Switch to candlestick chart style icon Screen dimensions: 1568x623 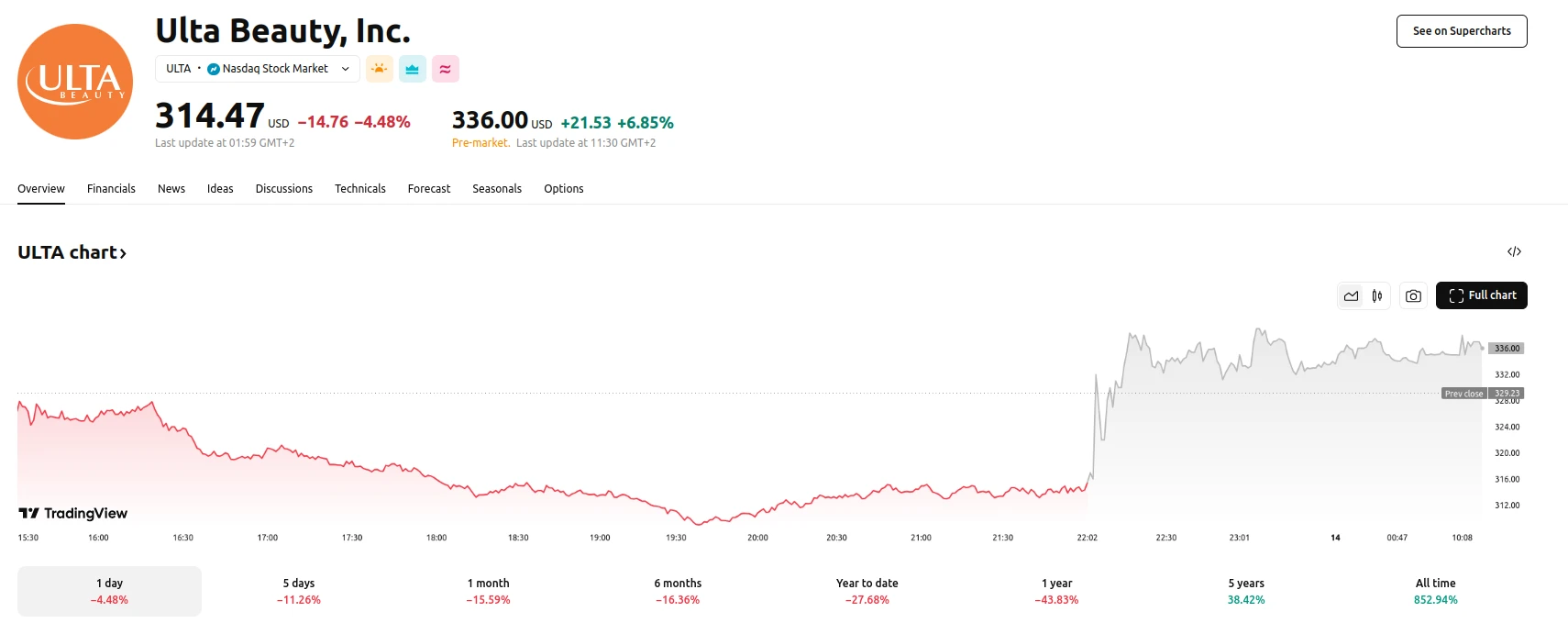pos(1377,295)
